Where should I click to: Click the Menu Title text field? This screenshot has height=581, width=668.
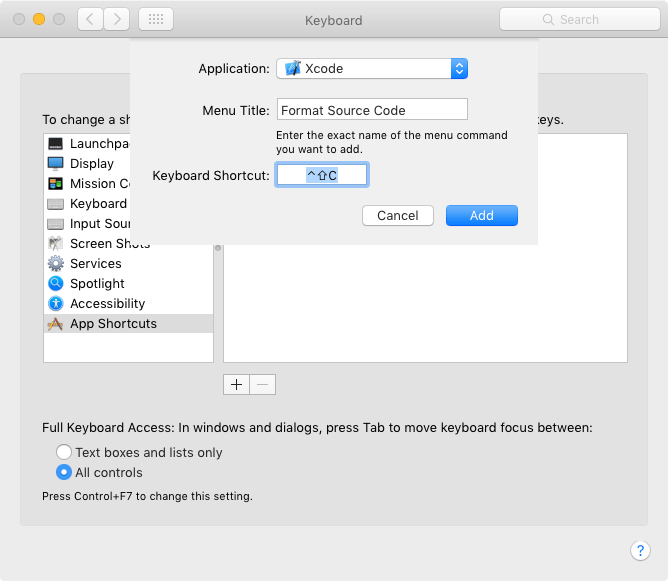coord(372,109)
